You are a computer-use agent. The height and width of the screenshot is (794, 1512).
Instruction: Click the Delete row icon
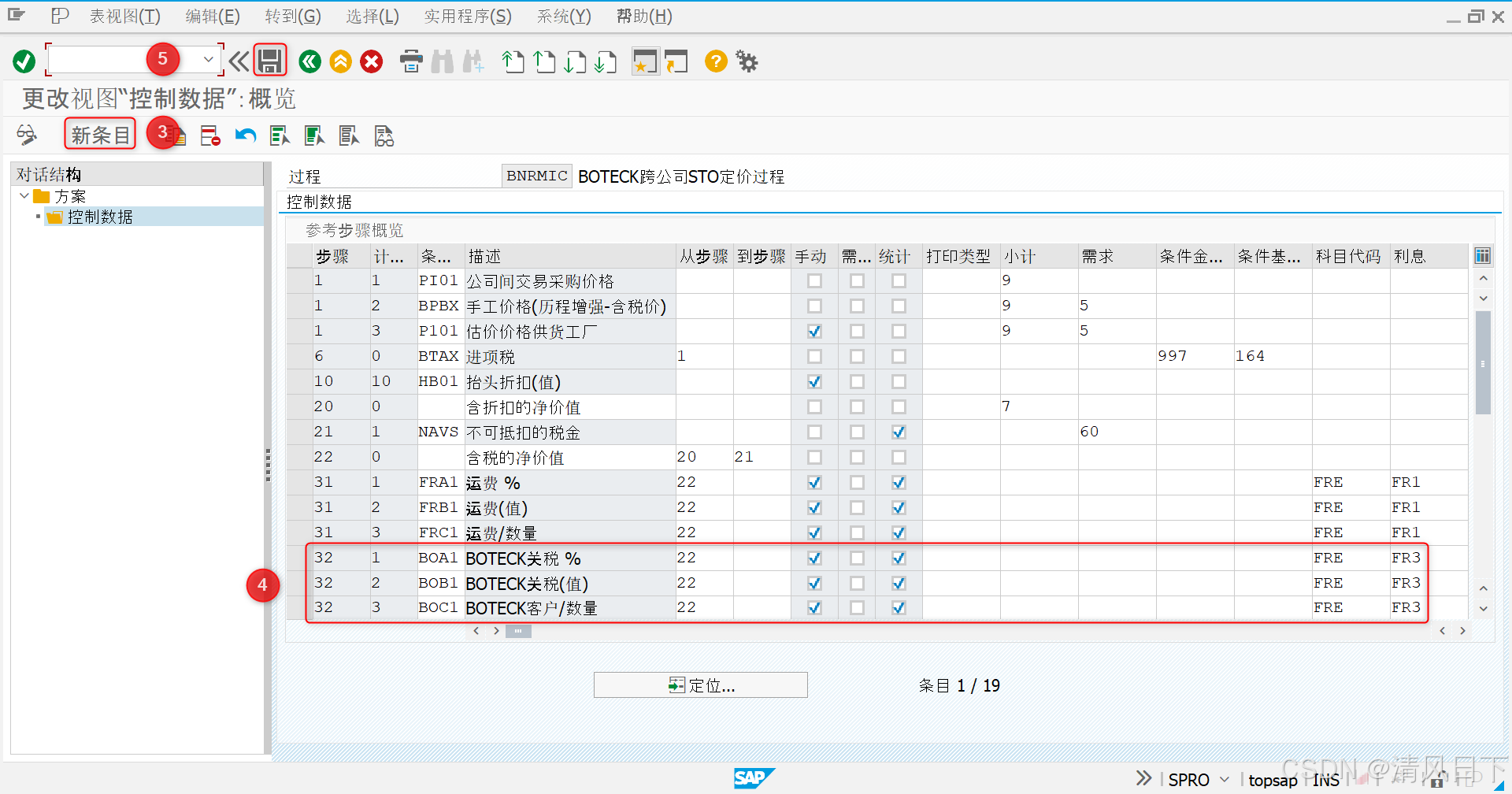(210, 135)
